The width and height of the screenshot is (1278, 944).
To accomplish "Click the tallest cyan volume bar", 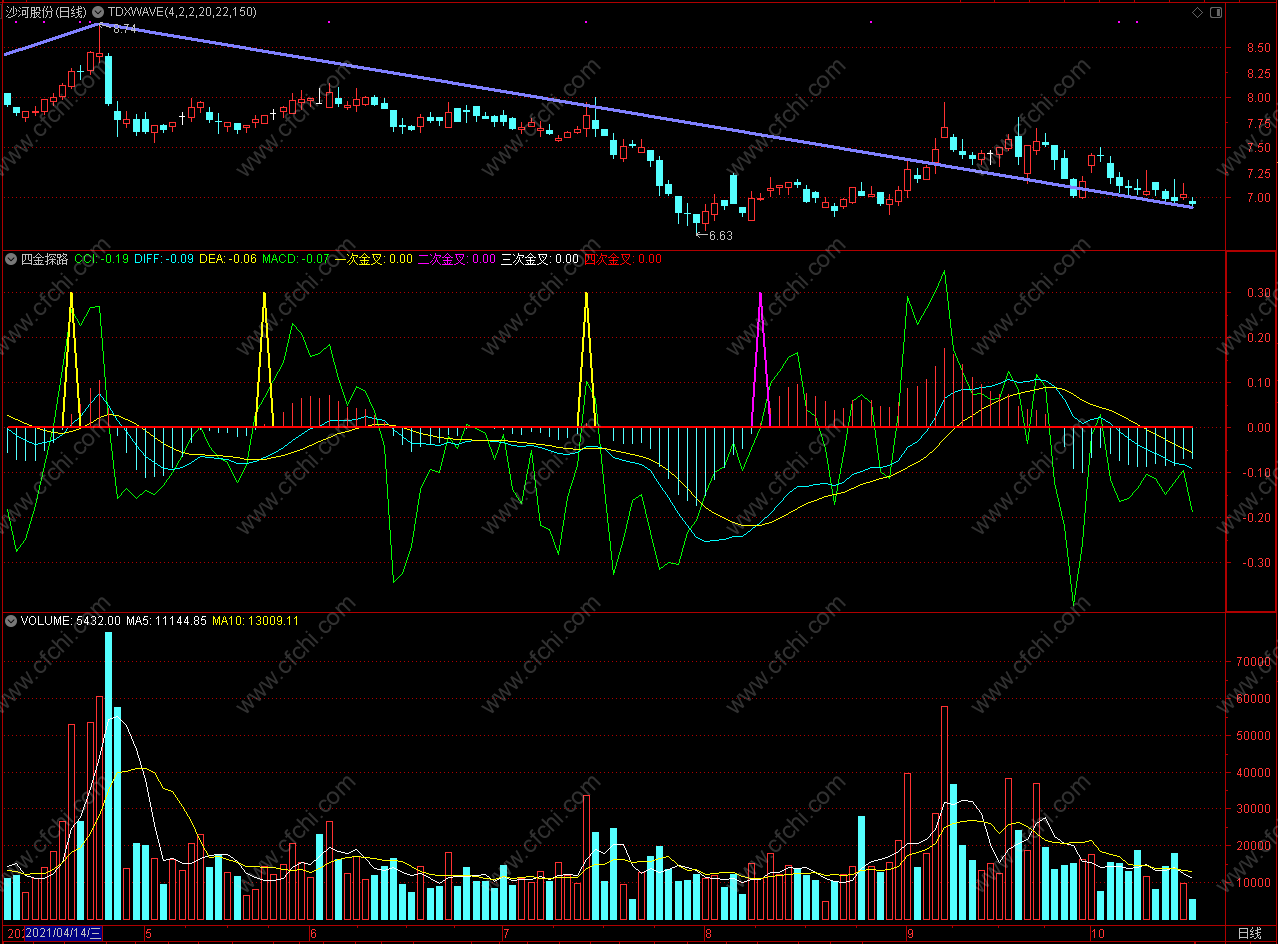I will (108, 776).
